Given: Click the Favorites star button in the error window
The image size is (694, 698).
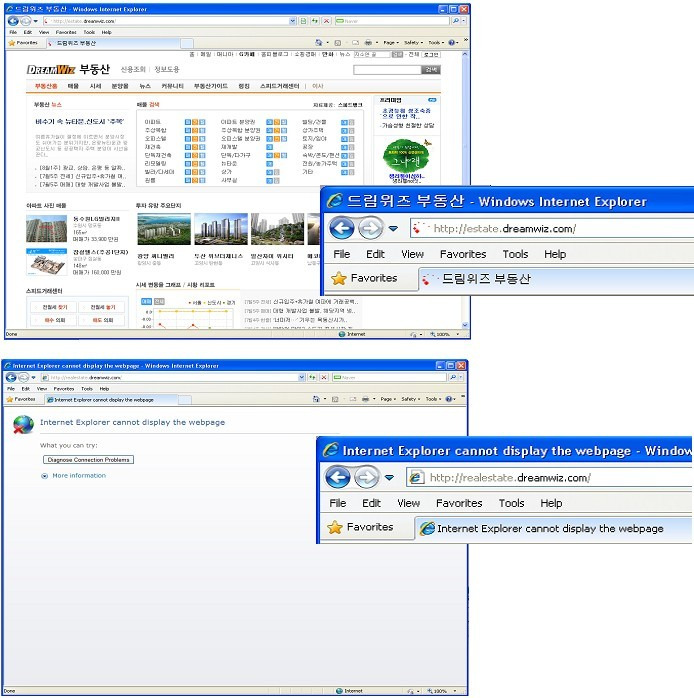Looking at the screenshot, I should coord(21,399).
